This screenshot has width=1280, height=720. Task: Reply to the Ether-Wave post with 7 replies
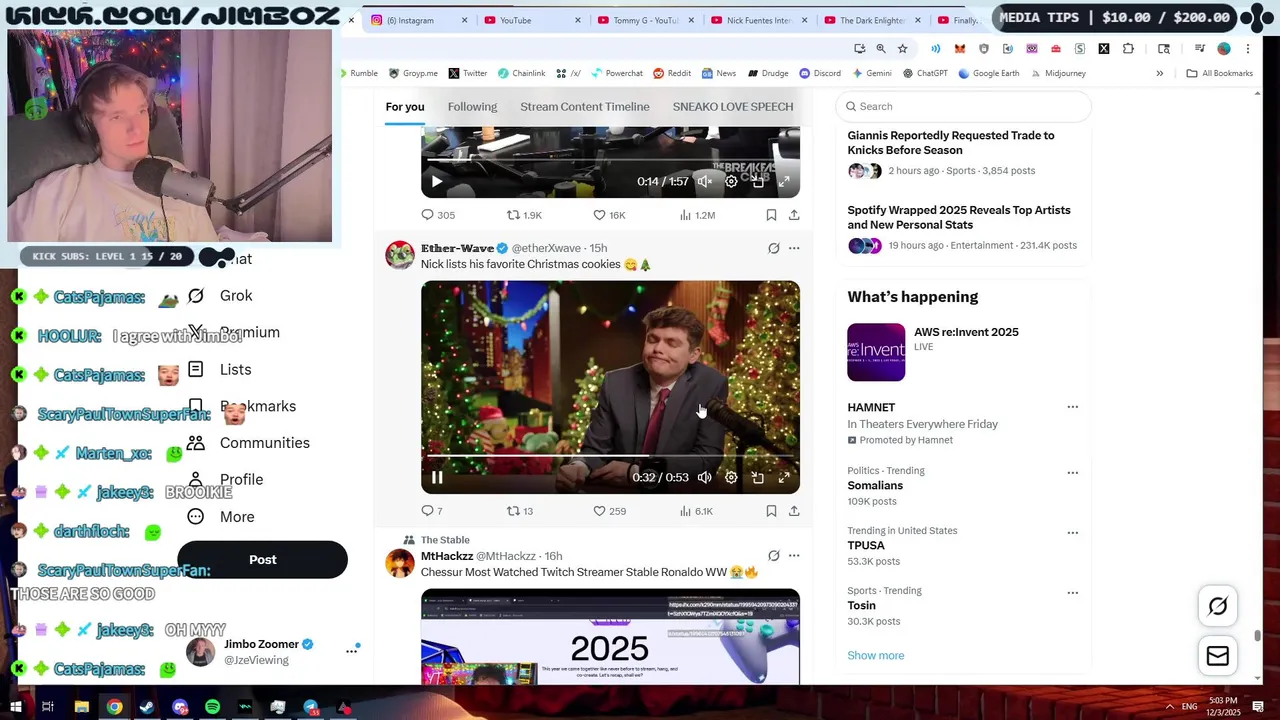point(432,511)
